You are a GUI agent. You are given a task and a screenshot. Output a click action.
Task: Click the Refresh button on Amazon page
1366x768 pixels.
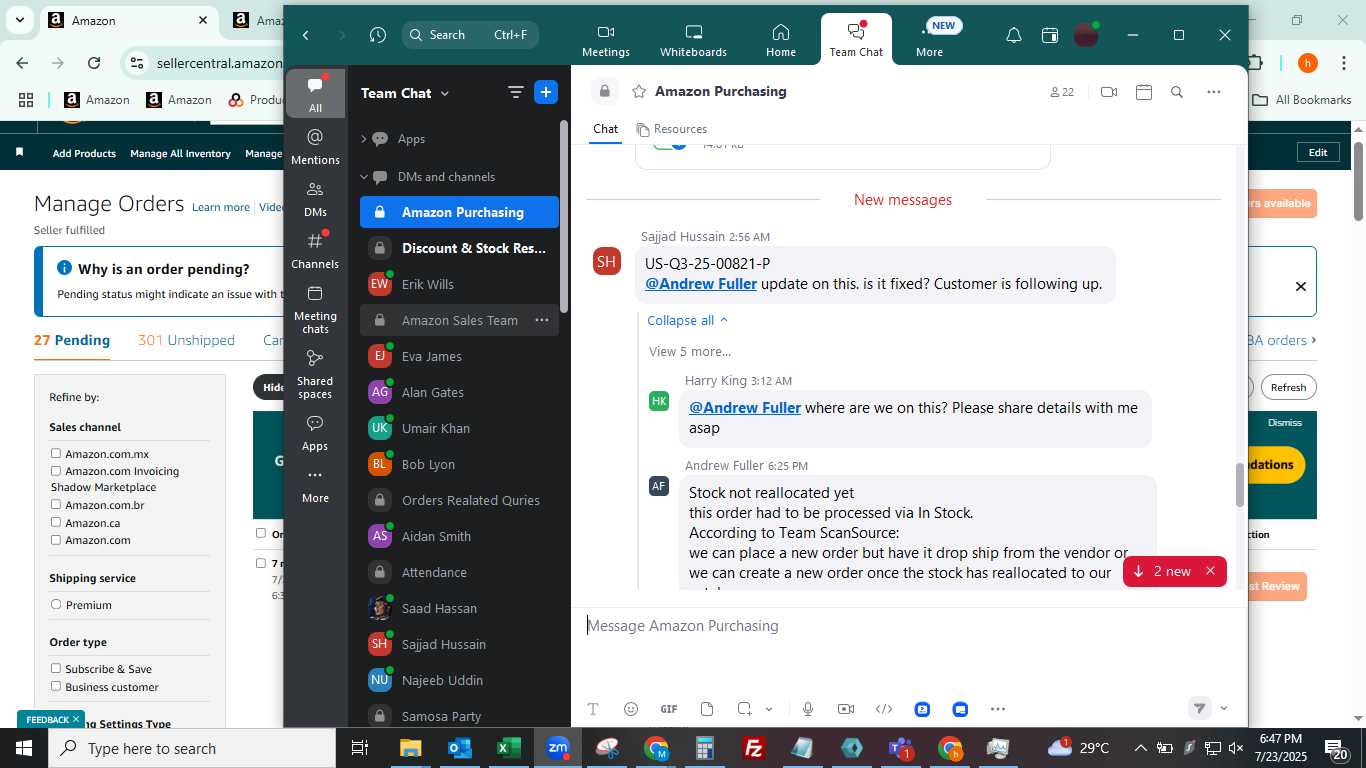(1288, 387)
